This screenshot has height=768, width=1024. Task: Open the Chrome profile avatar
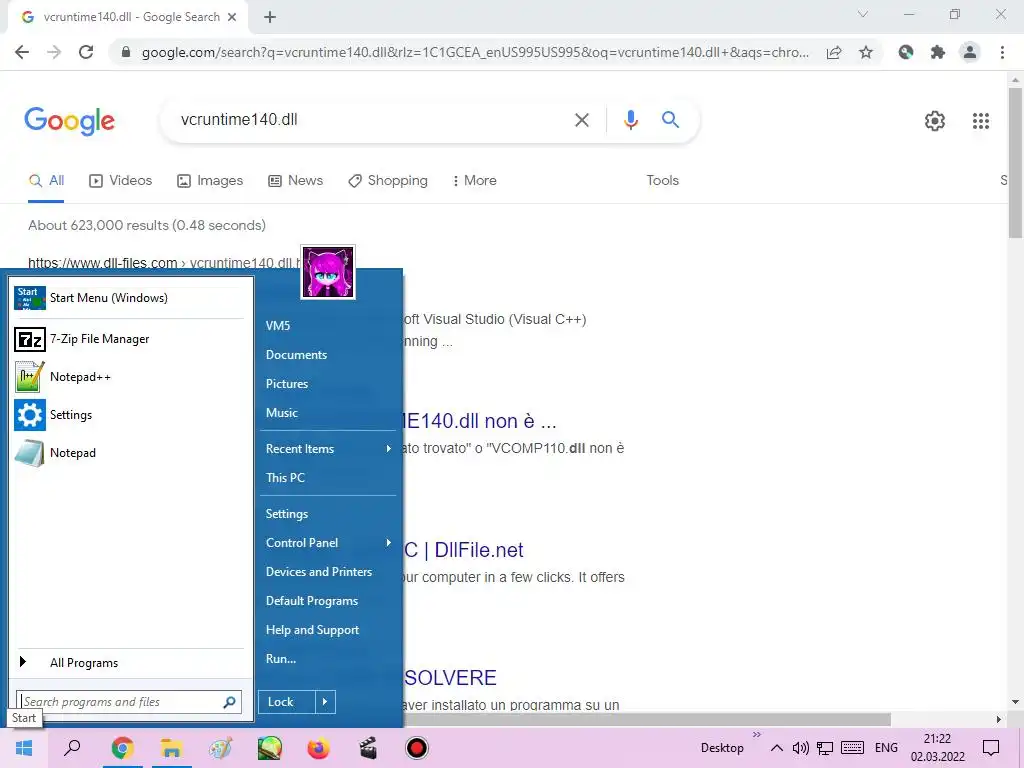(x=970, y=52)
